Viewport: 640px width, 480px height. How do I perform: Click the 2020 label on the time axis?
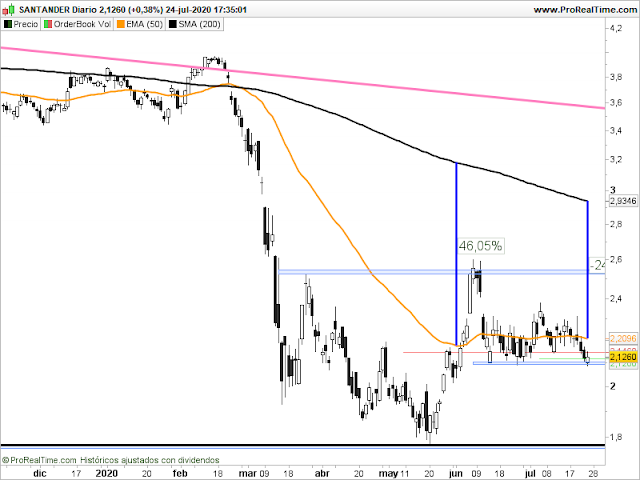click(107, 473)
